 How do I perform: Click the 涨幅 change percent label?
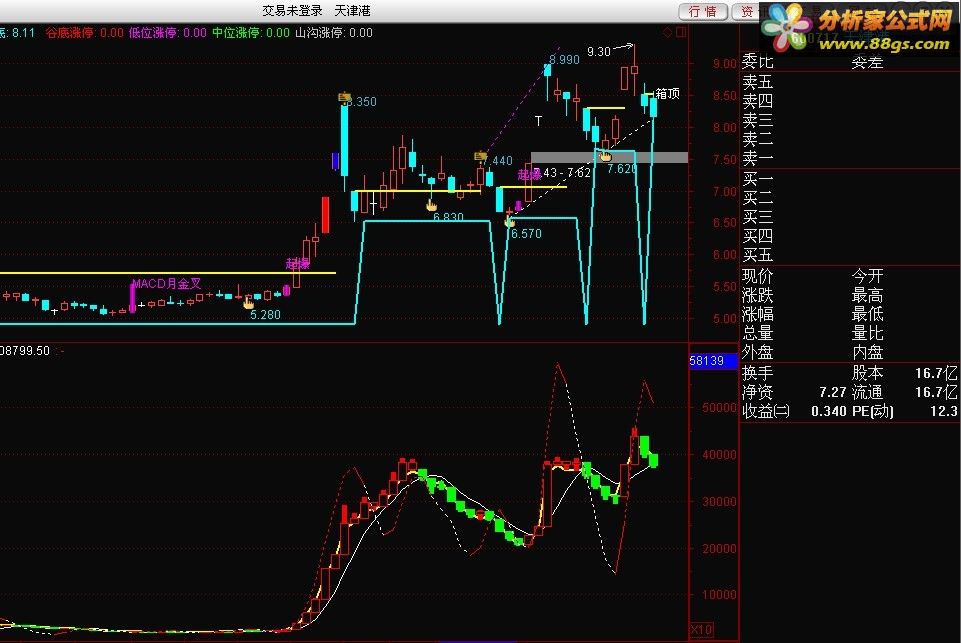click(758, 314)
